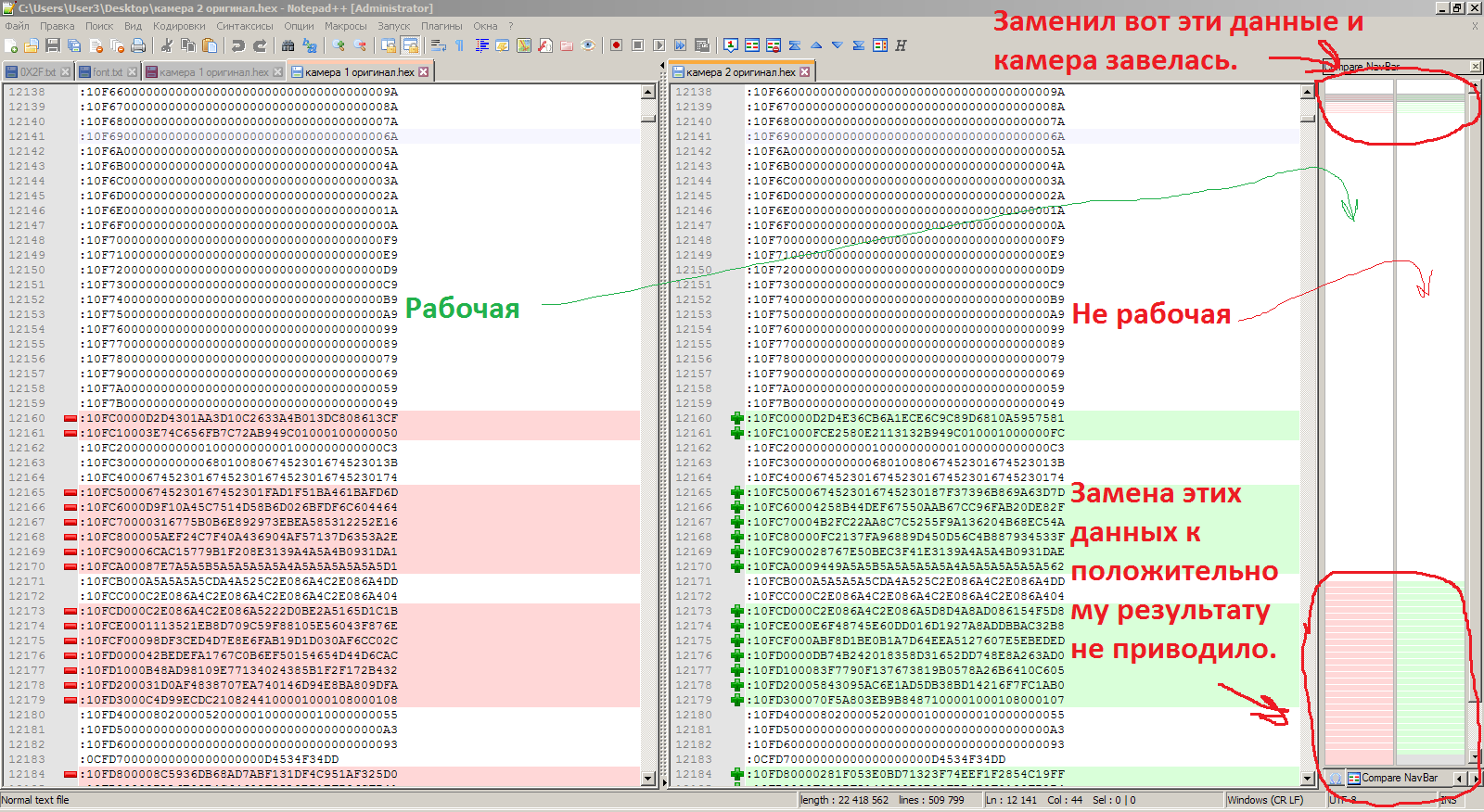Screen dimensions: 1484x812
Task: Open the Плагины menu
Action: tap(441, 26)
